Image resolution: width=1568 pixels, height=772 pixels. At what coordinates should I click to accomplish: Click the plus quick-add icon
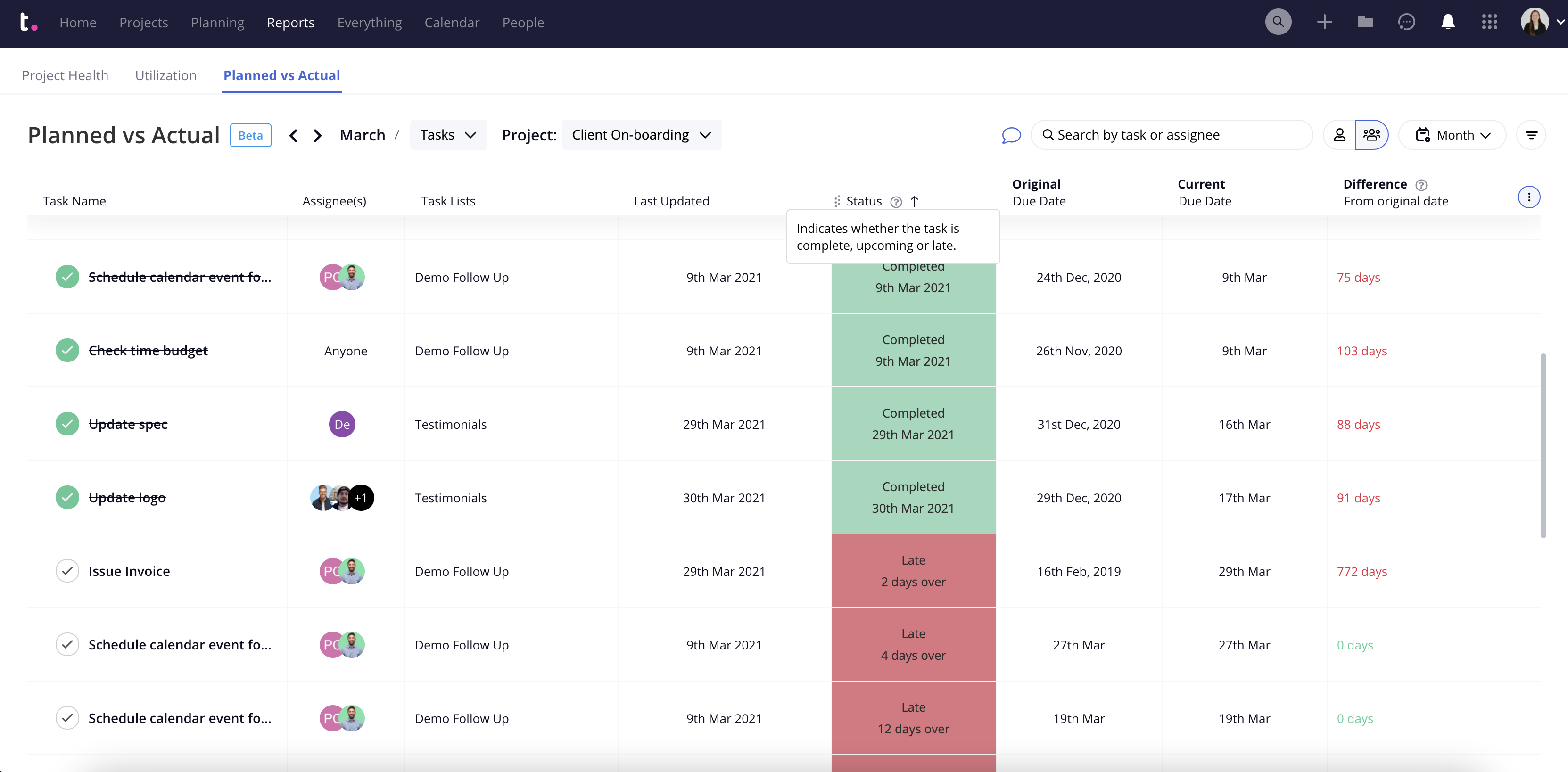click(x=1324, y=23)
